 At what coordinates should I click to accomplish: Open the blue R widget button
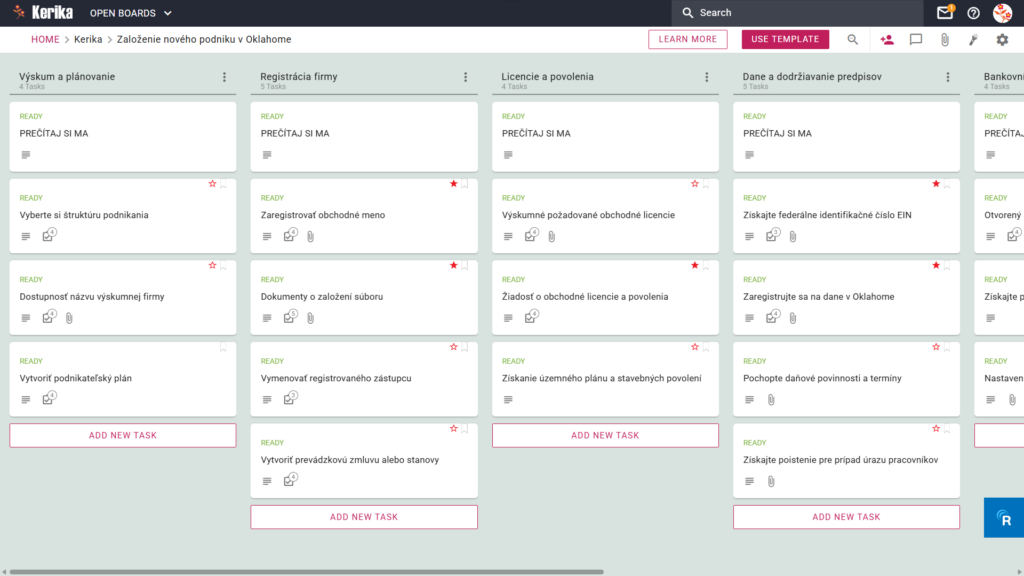(1004, 518)
